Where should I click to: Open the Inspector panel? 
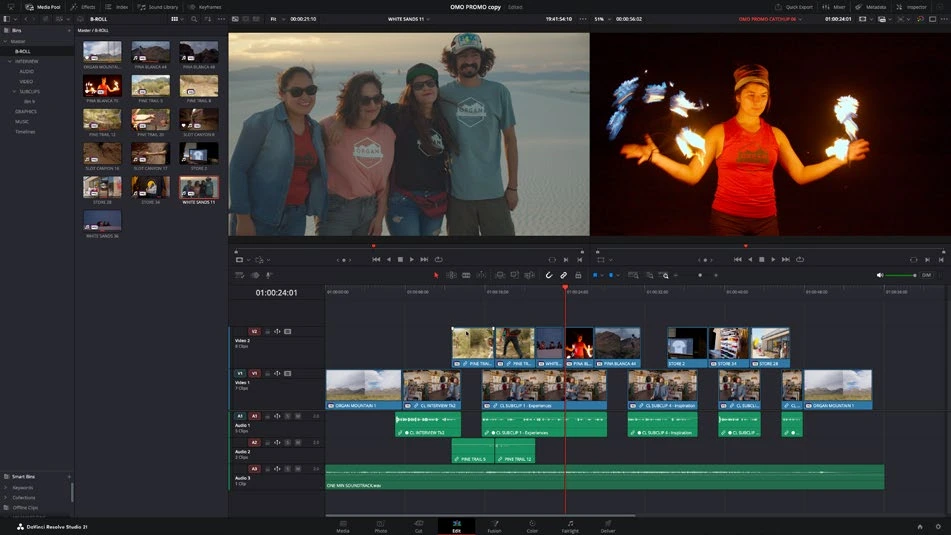[912, 7]
